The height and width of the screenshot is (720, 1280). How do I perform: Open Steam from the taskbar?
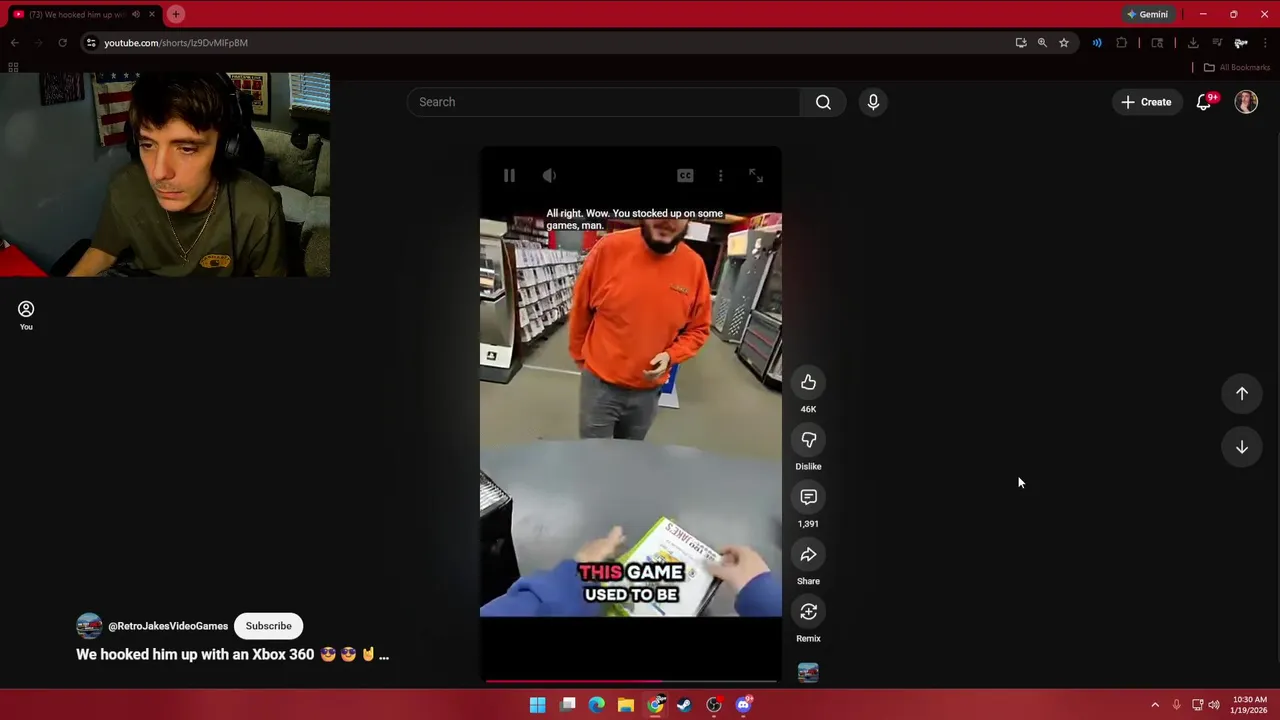click(684, 705)
